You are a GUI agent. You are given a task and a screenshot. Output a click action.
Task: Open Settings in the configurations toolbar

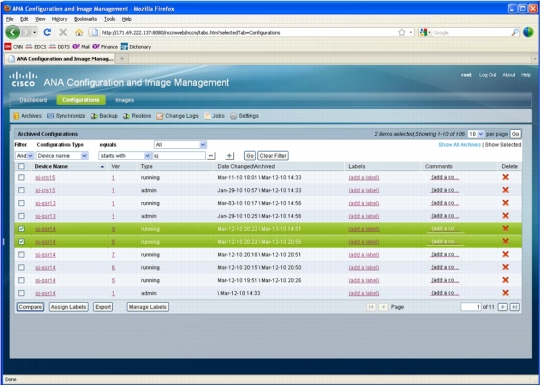(x=244, y=116)
